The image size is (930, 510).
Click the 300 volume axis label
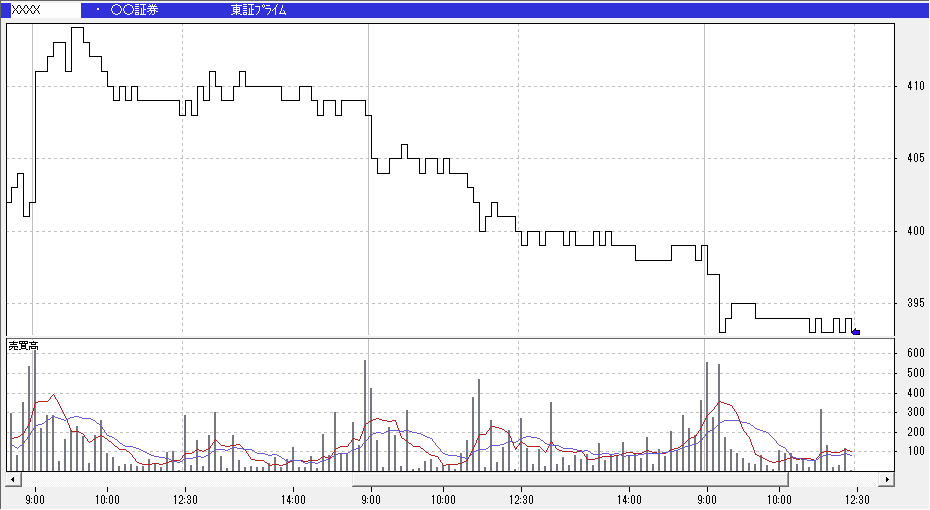916,412
